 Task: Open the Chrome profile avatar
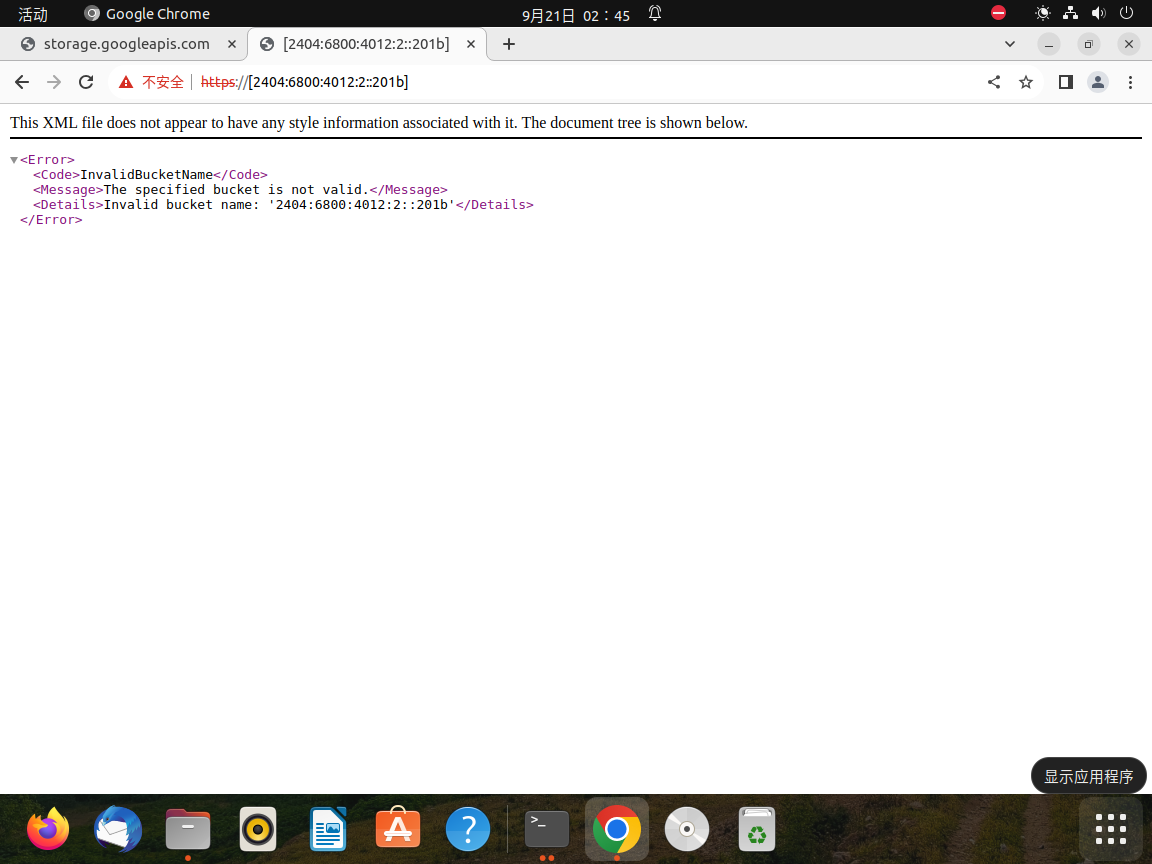[x=1098, y=82]
